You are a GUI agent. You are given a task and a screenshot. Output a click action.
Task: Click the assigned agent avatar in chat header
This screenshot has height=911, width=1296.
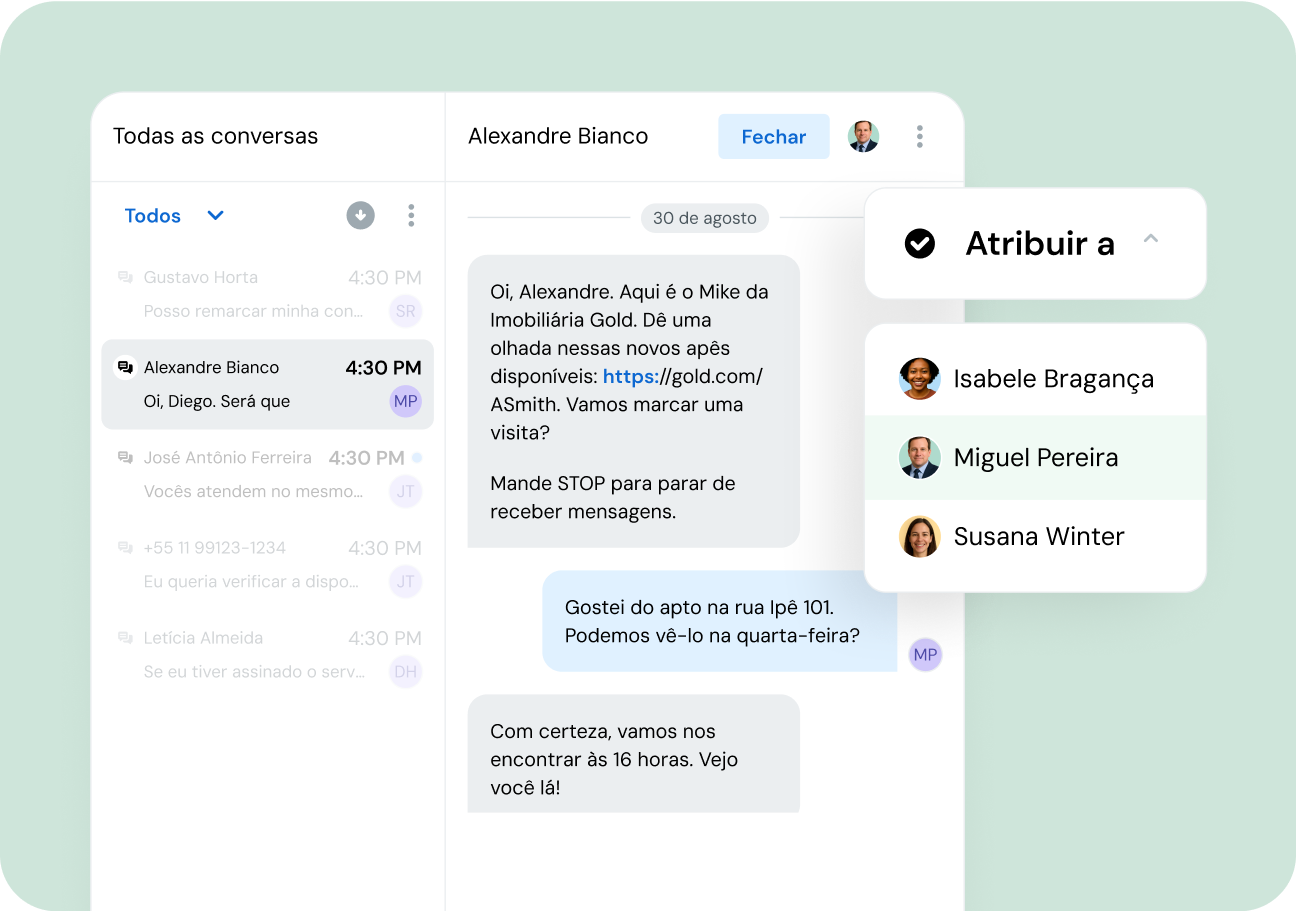pyautogui.click(x=863, y=137)
